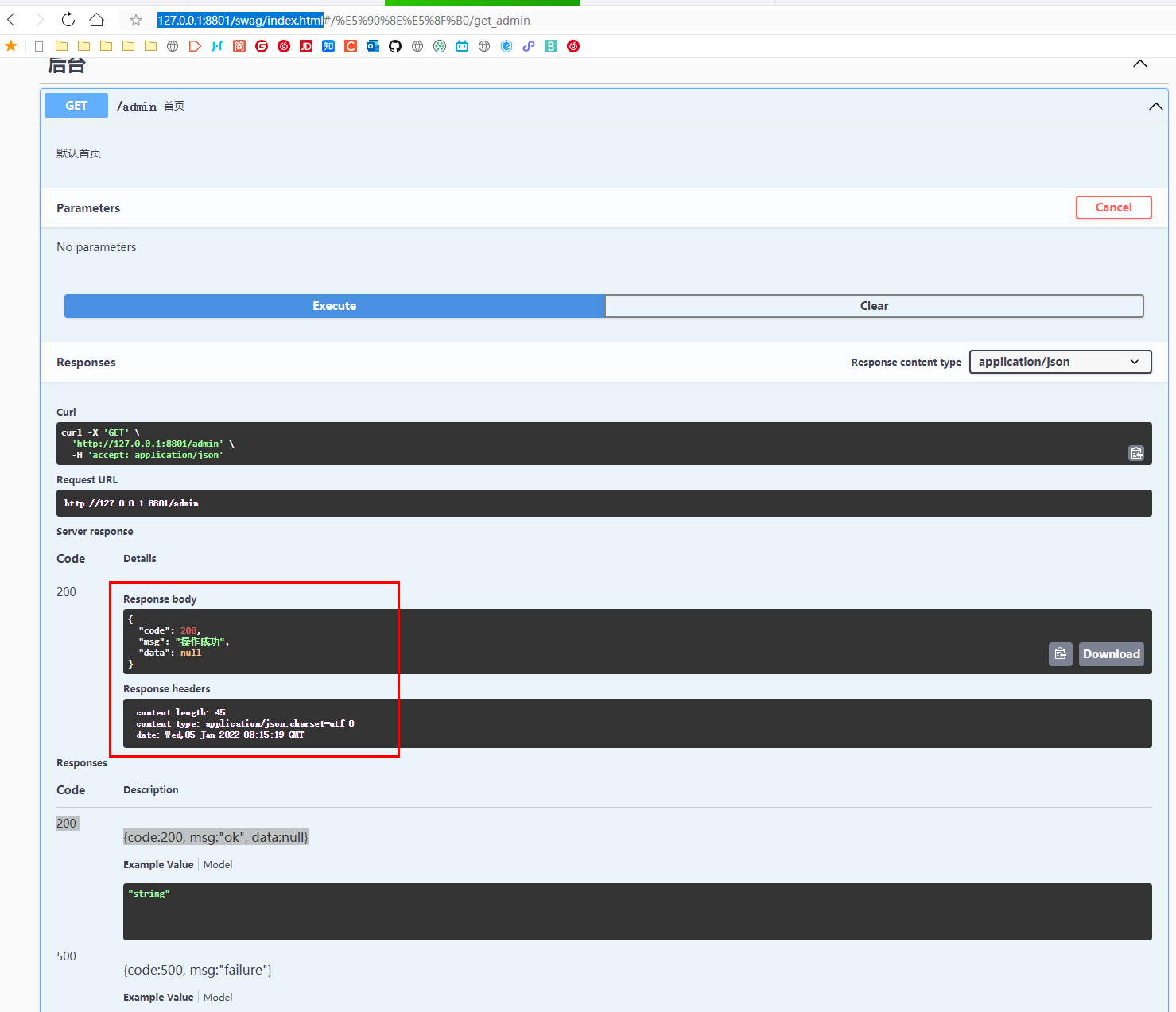Click the "string" example value block
This screenshot has height=1012, width=1176.
(x=638, y=912)
